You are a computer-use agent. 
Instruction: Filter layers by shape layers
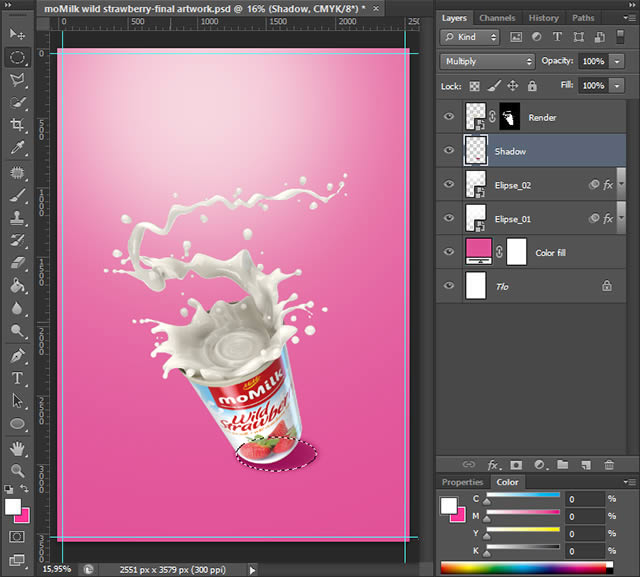(x=578, y=37)
